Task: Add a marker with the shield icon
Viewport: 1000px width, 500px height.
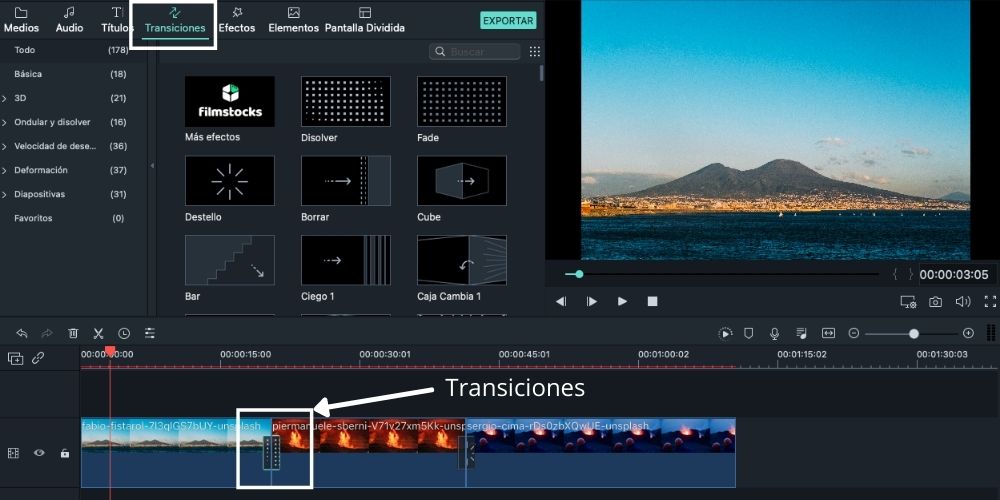Action: coord(749,333)
